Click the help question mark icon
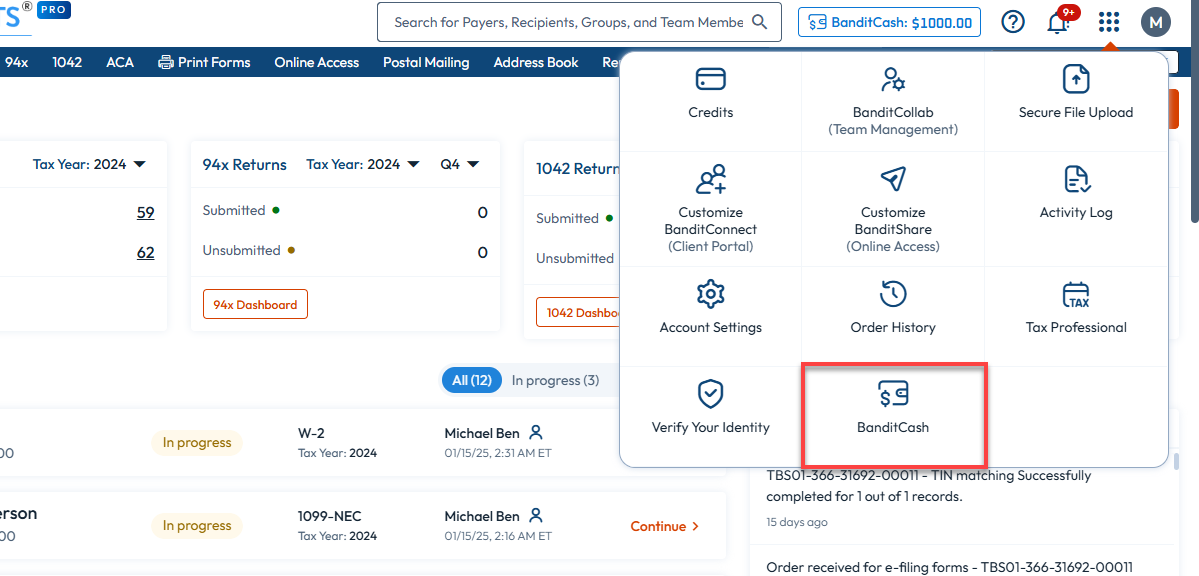1199x576 pixels. click(x=1012, y=22)
